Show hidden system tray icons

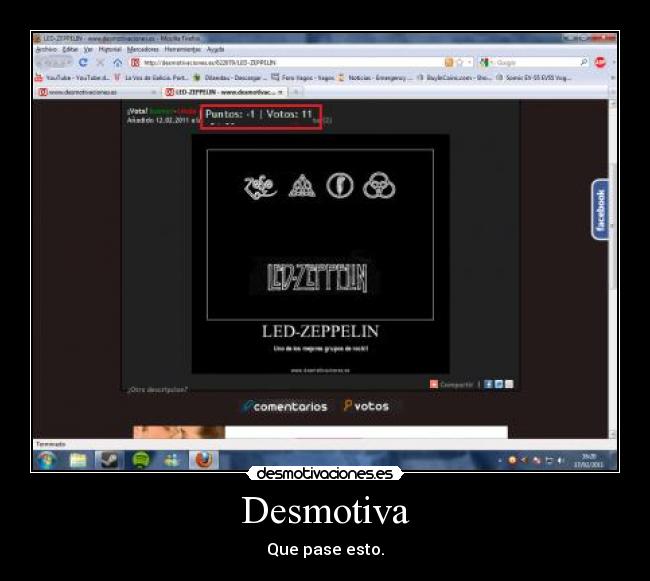coord(500,460)
